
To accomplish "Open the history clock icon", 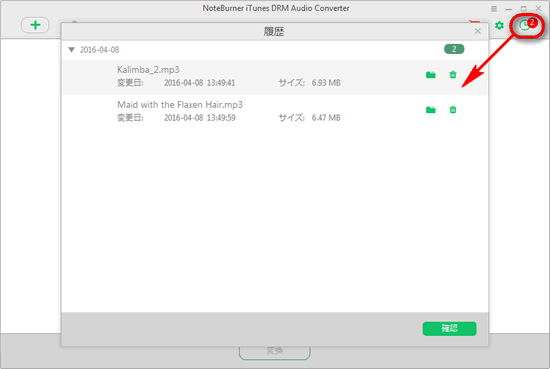I will [x=524, y=26].
